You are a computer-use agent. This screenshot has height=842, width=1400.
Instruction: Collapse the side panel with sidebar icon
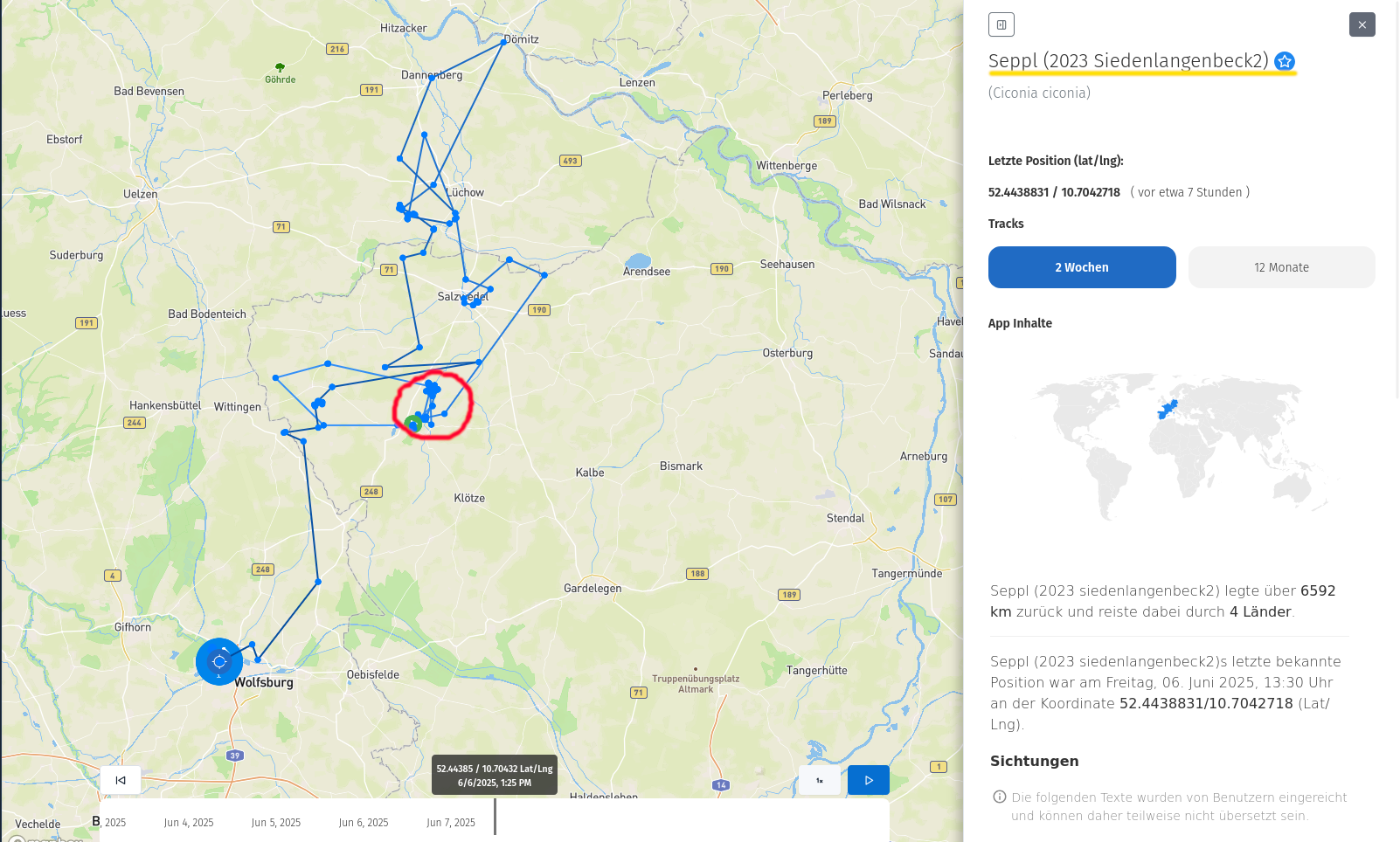[1001, 24]
